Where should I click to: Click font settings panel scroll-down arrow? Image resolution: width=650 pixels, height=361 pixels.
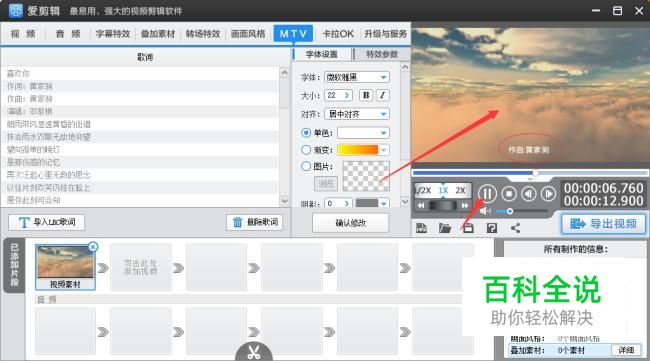405,201
